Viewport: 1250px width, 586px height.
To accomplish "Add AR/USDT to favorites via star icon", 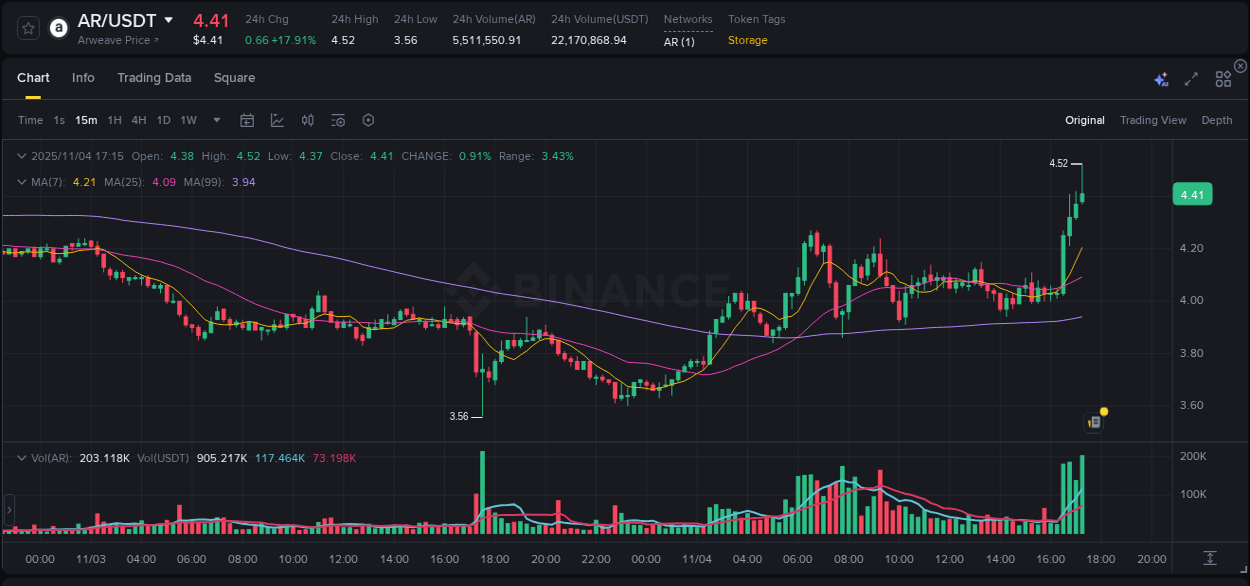I will [x=27, y=27].
